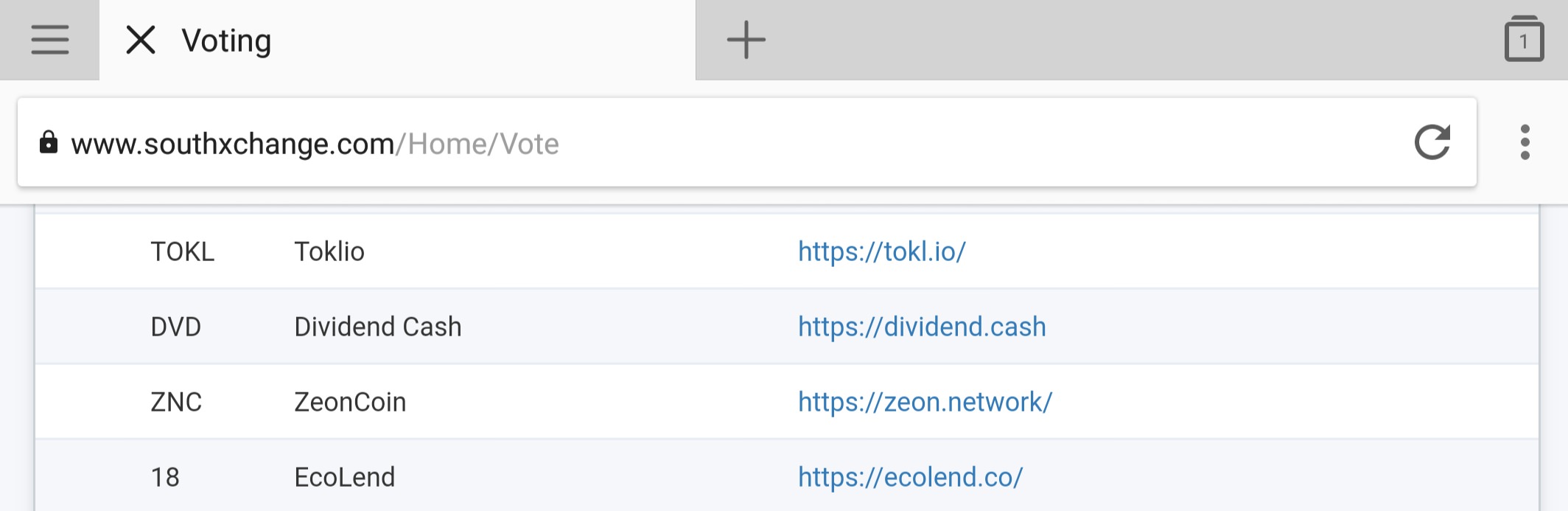Open the https://dividend.cash link
The image size is (1568, 511).
tap(922, 327)
